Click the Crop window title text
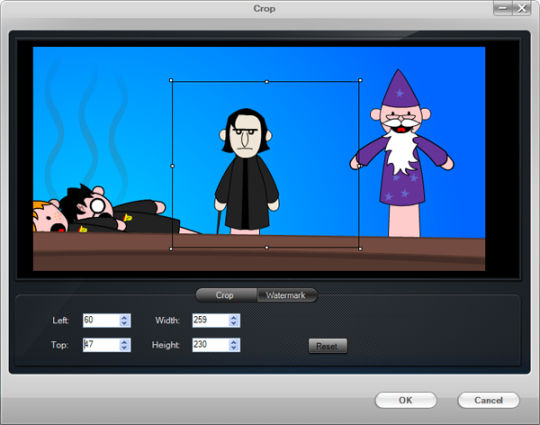540x425 pixels. point(264,8)
